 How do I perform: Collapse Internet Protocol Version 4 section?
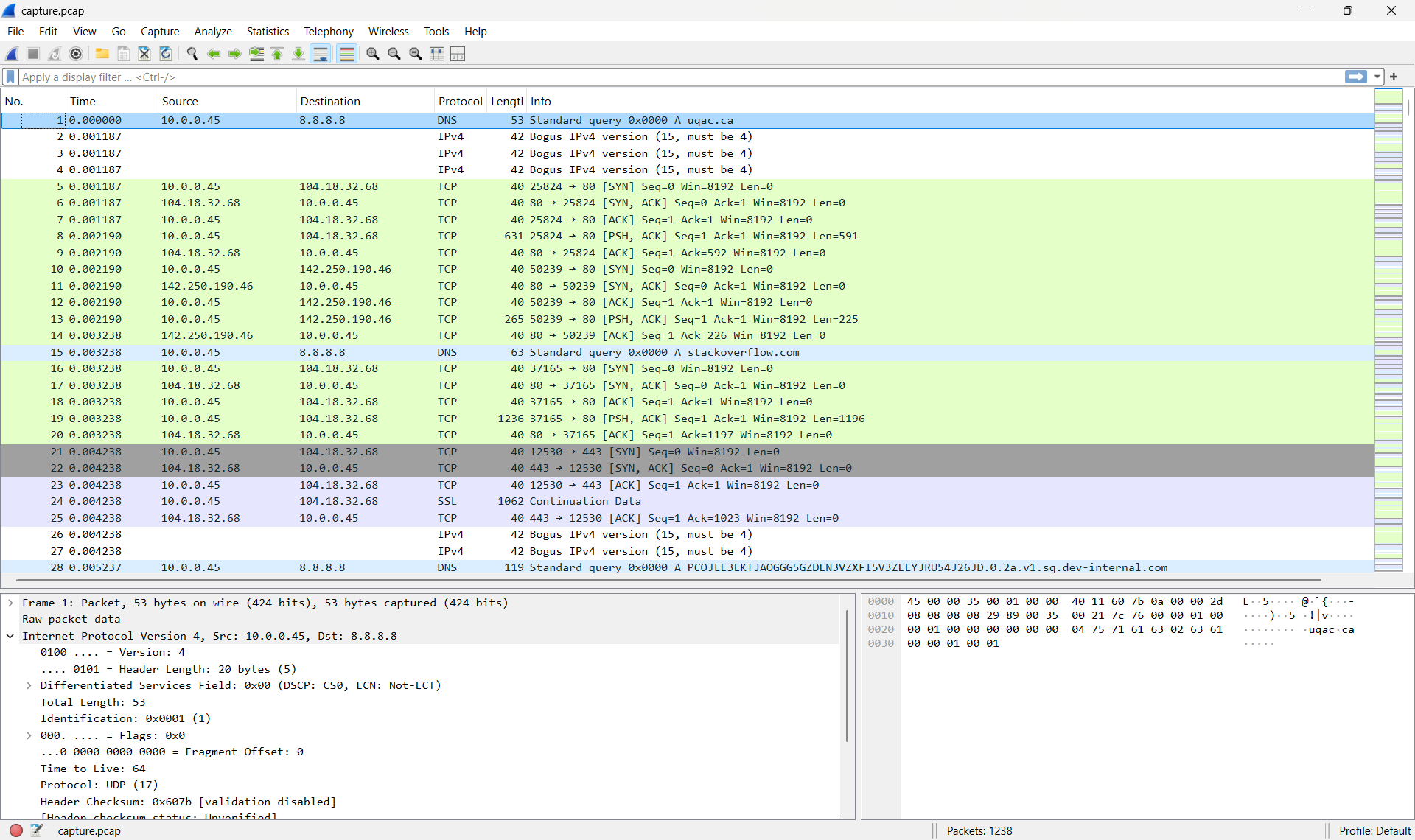point(10,636)
